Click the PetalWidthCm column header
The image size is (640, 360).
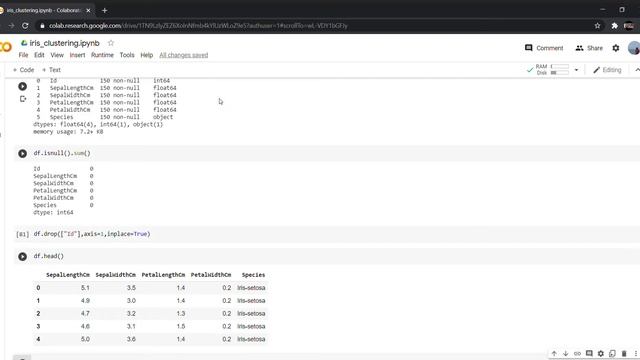pyautogui.click(x=211, y=275)
